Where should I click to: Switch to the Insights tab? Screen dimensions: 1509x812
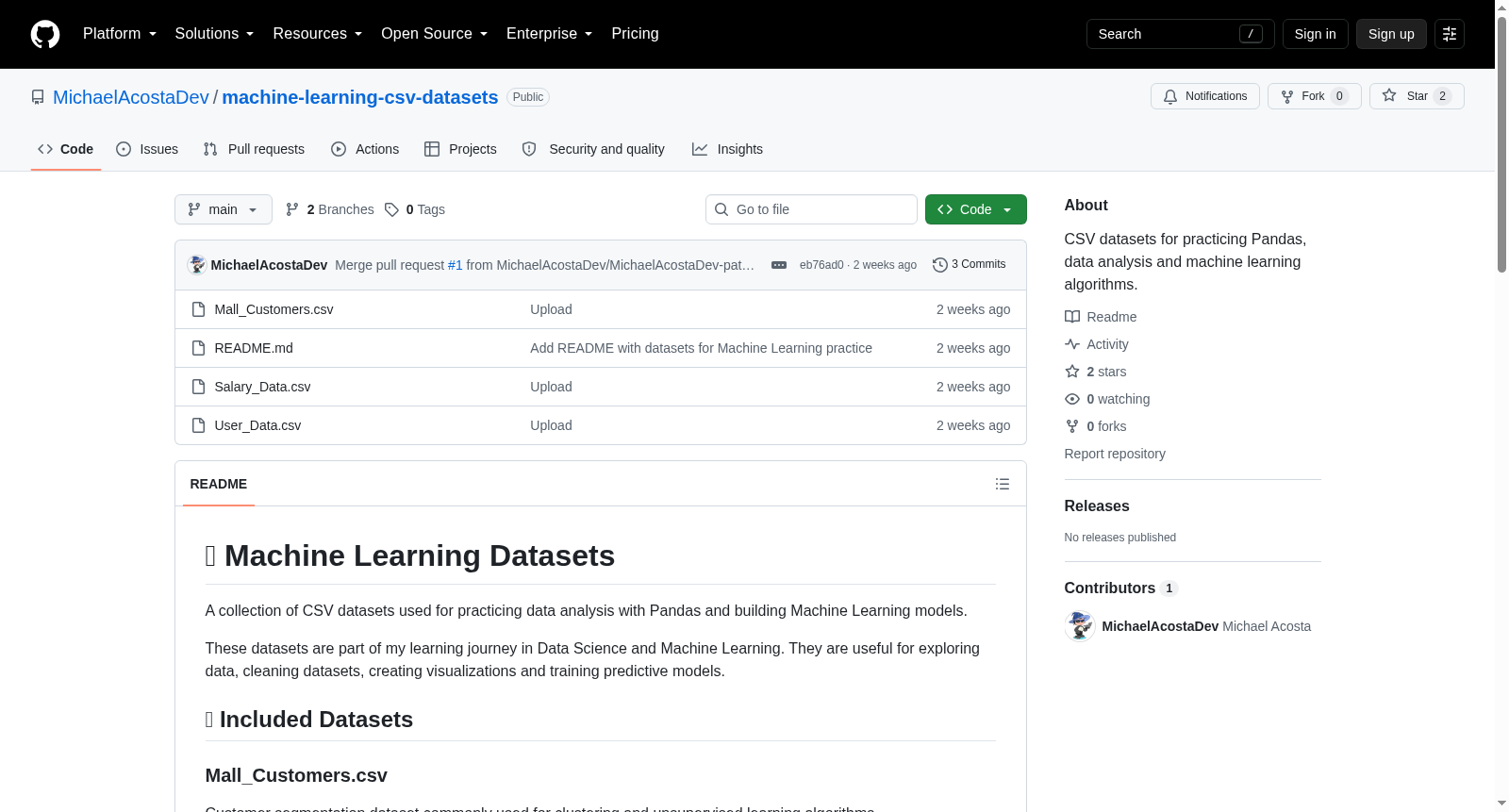point(727,149)
